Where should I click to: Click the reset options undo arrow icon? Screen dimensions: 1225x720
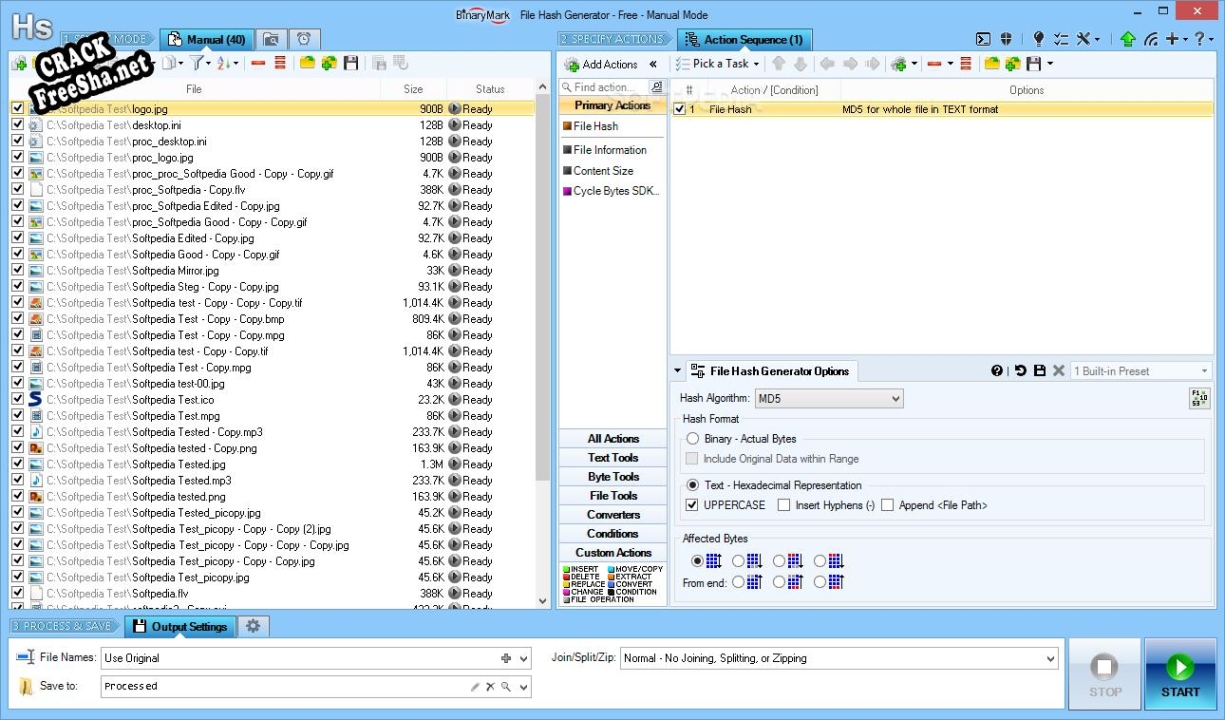1020,371
